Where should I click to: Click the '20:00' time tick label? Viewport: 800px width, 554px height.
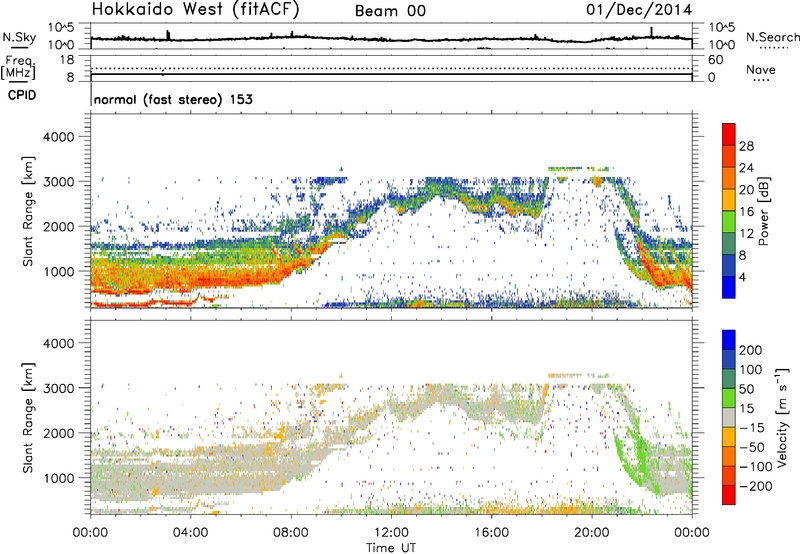click(592, 533)
